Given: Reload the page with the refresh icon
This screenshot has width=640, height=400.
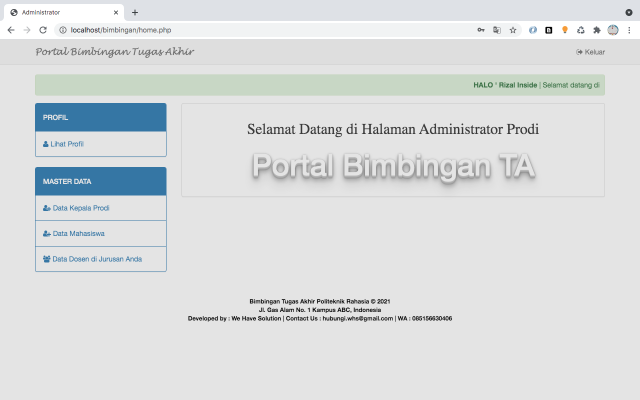Looking at the screenshot, I should point(43,30).
